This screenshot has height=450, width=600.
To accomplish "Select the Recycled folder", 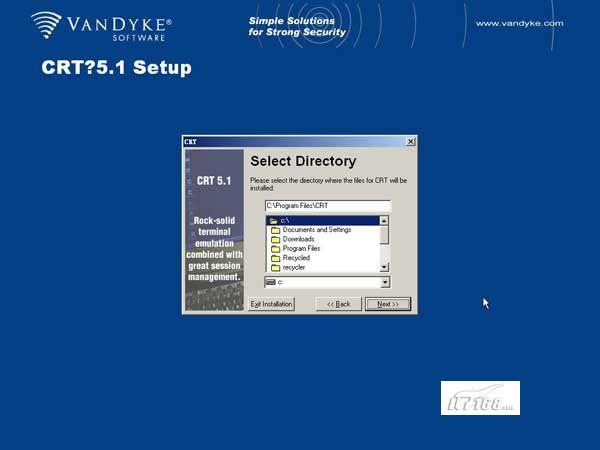I will pyautogui.click(x=323, y=258).
